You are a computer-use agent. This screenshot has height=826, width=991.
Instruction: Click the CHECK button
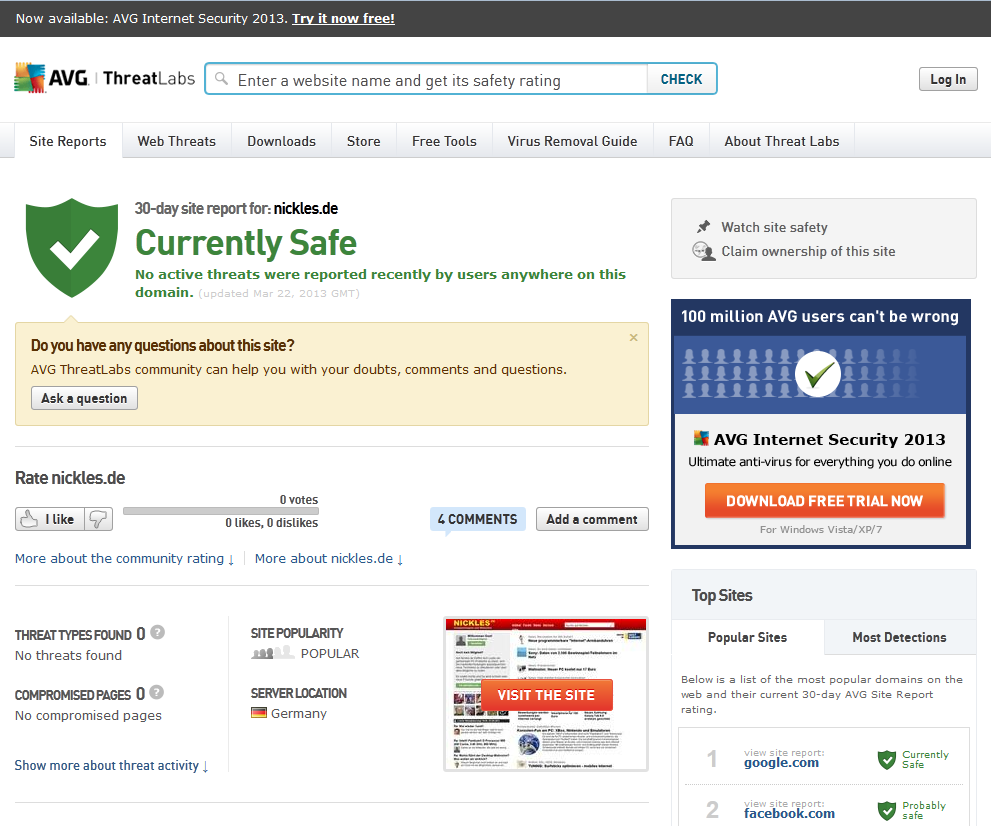click(682, 79)
